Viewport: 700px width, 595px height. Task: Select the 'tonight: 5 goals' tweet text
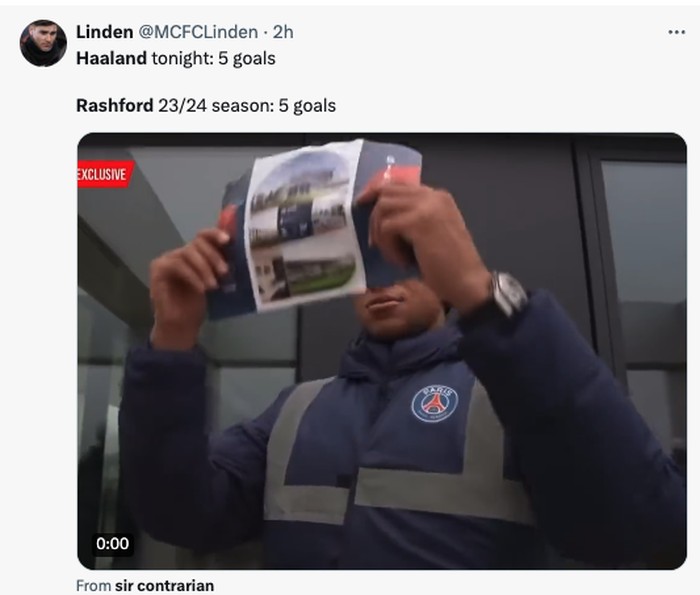(213, 58)
